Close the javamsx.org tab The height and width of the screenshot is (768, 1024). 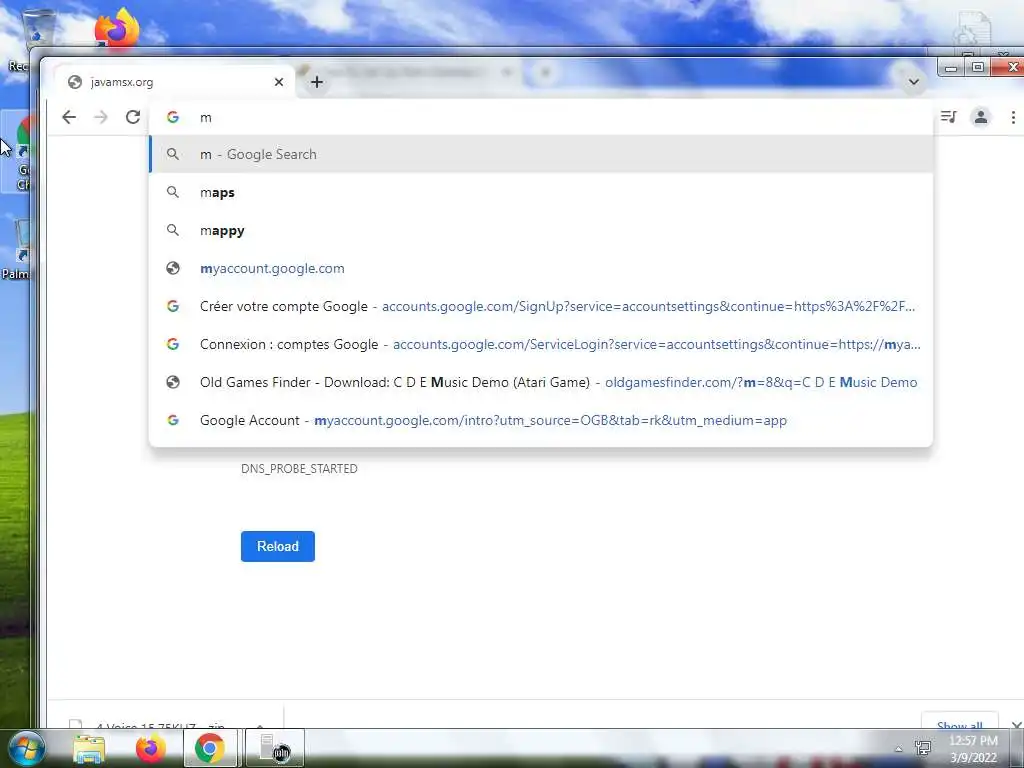pyautogui.click(x=279, y=82)
